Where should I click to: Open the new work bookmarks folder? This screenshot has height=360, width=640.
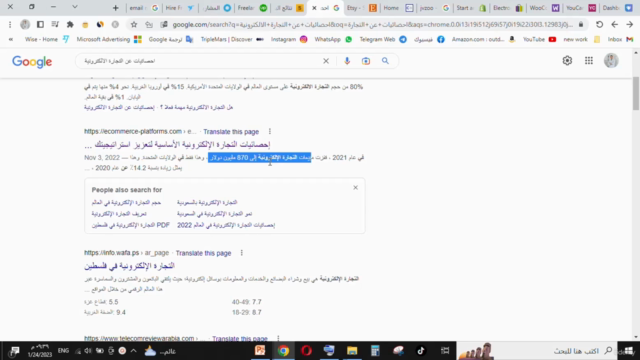[x=582, y=39]
